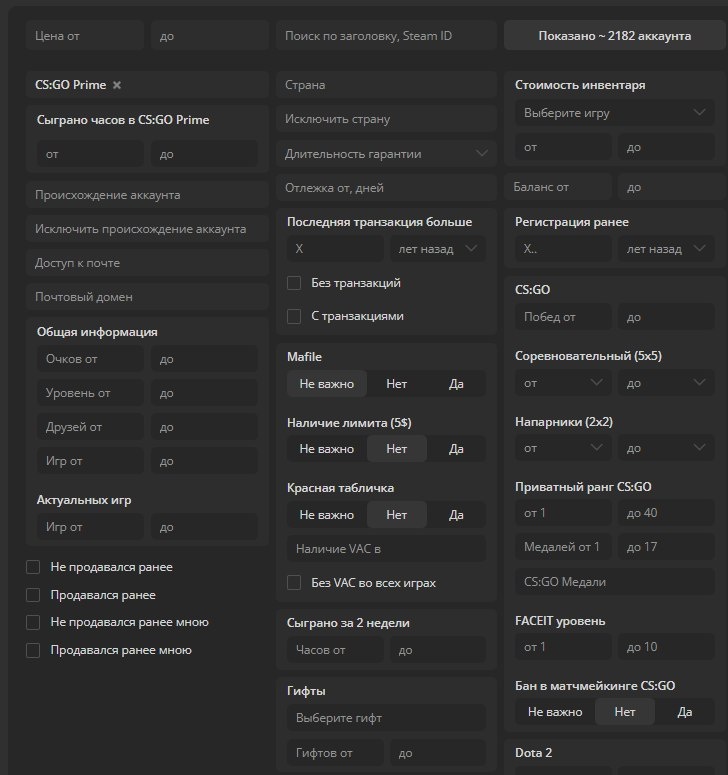The width and height of the screenshot is (728, 775).
Task: Set Наличие лимита (5$) to "Не важно"
Action: pyautogui.click(x=326, y=449)
